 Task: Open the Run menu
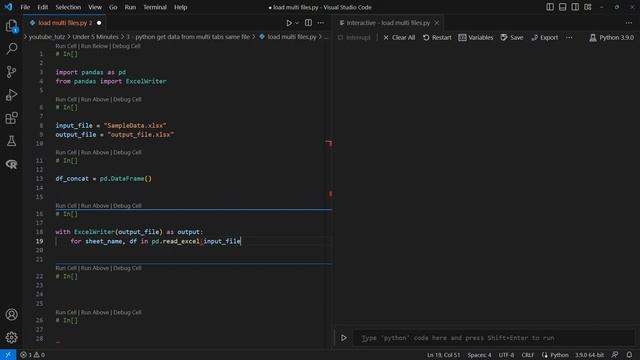point(130,7)
